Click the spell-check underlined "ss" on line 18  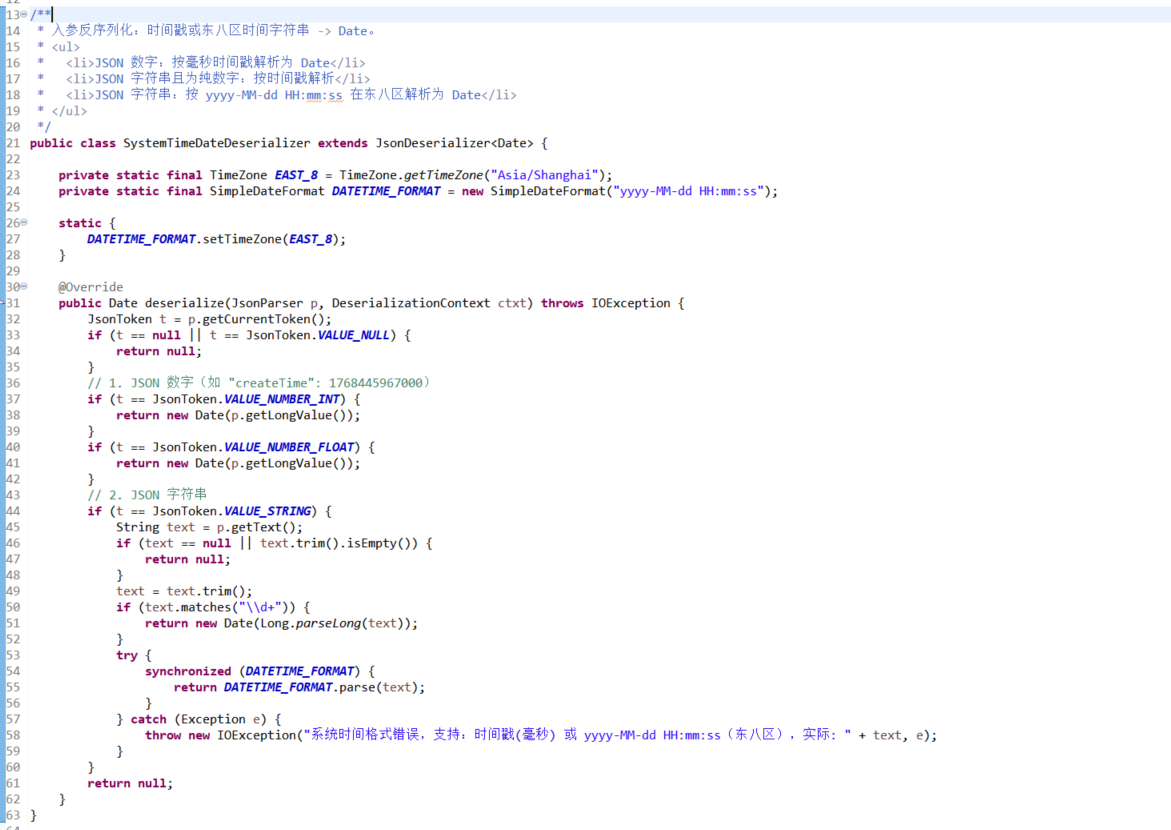(335, 95)
